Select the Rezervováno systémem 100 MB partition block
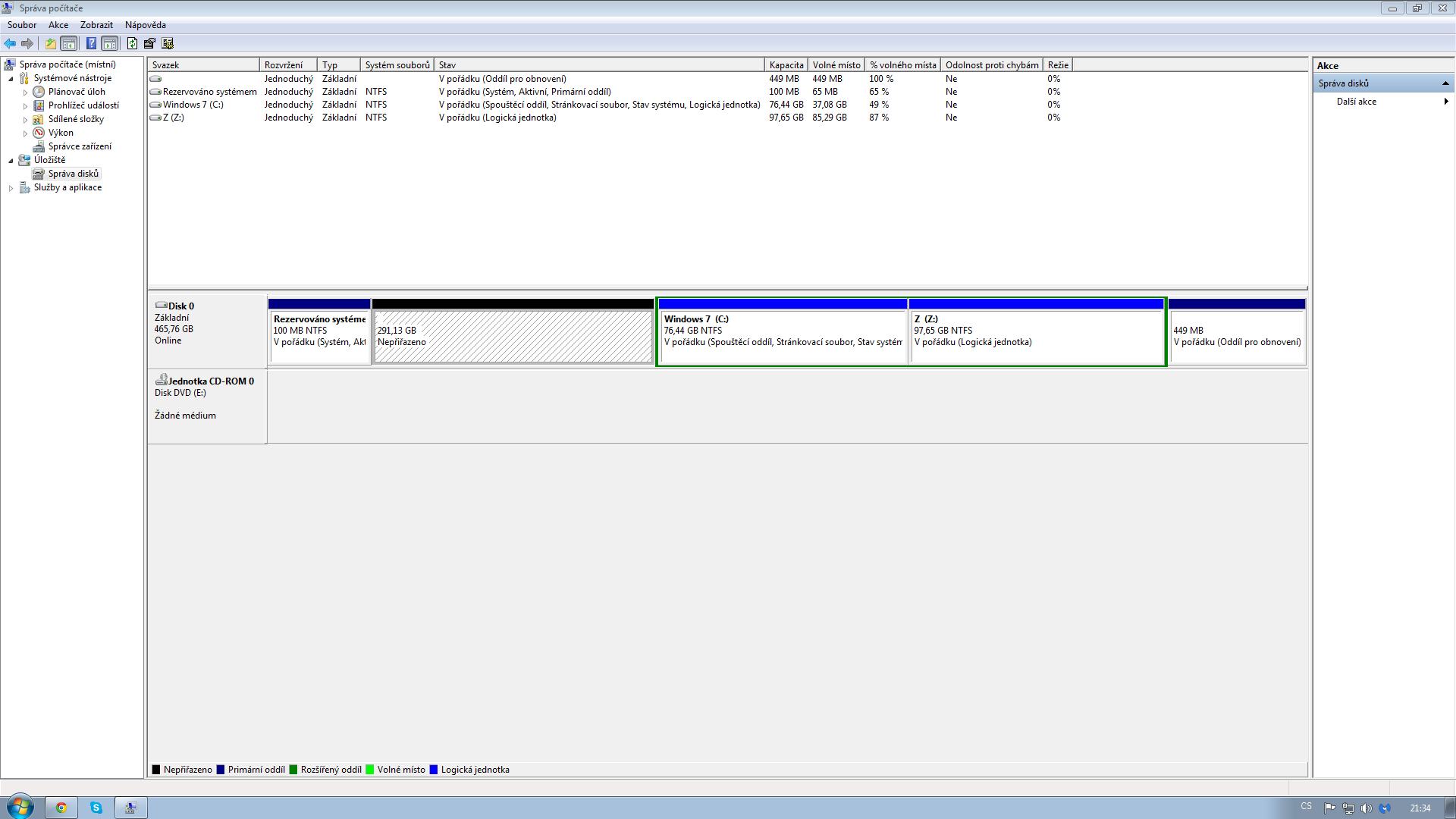This screenshot has height=819, width=1456. (x=319, y=331)
